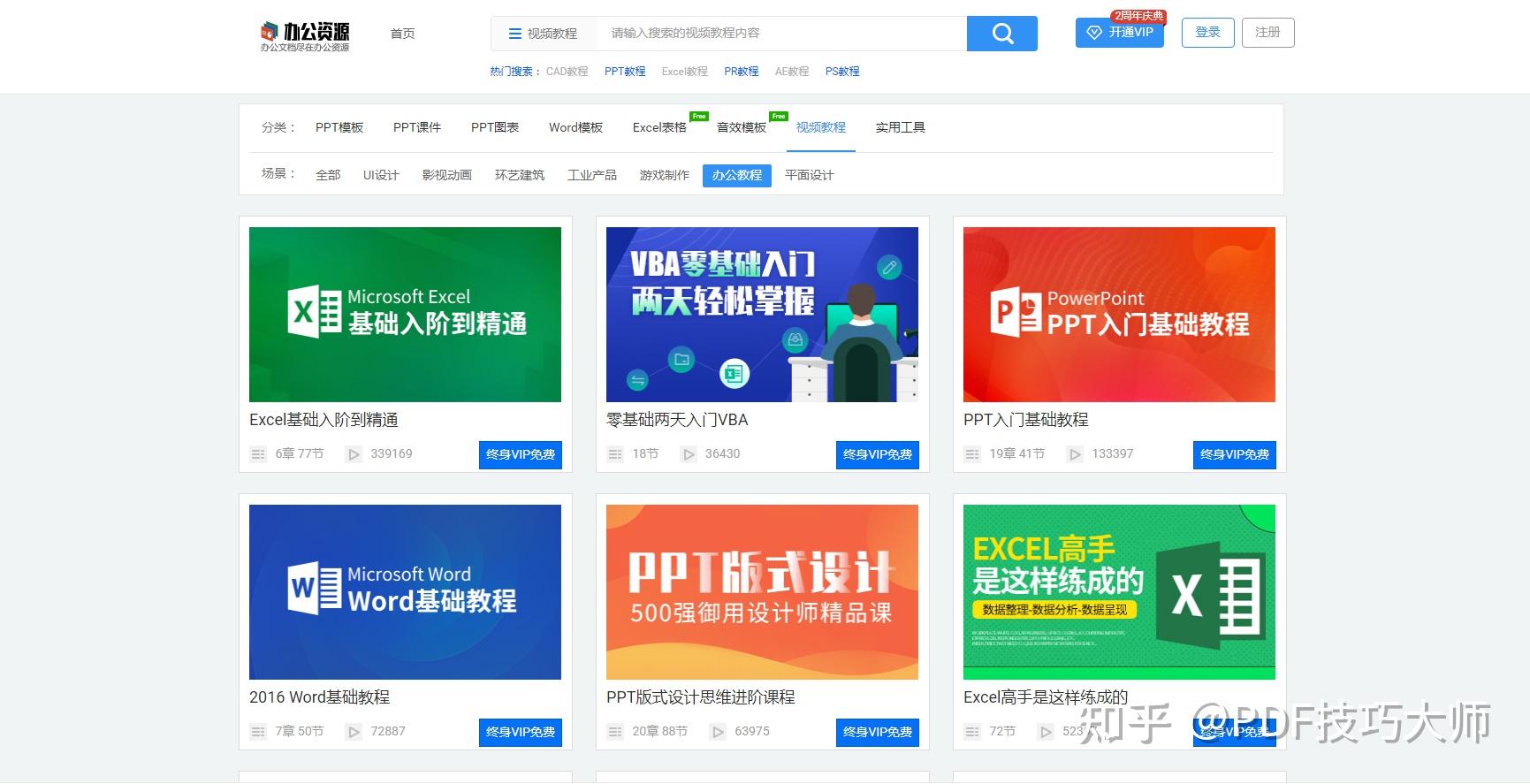Image resolution: width=1530 pixels, height=784 pixels.
Task: Filter scene by 游戏制作
Action: [x=665, y=175]
